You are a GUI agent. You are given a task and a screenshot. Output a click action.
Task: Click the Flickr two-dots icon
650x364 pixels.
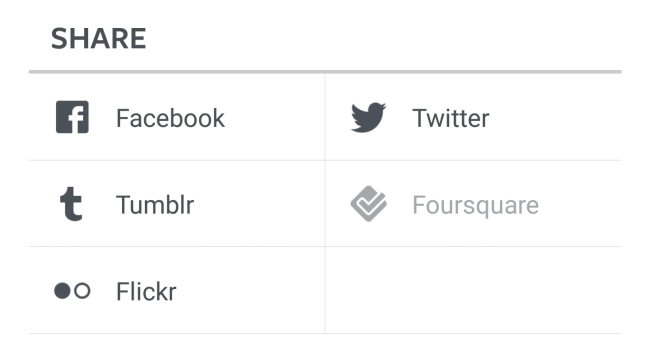(72, 291)
